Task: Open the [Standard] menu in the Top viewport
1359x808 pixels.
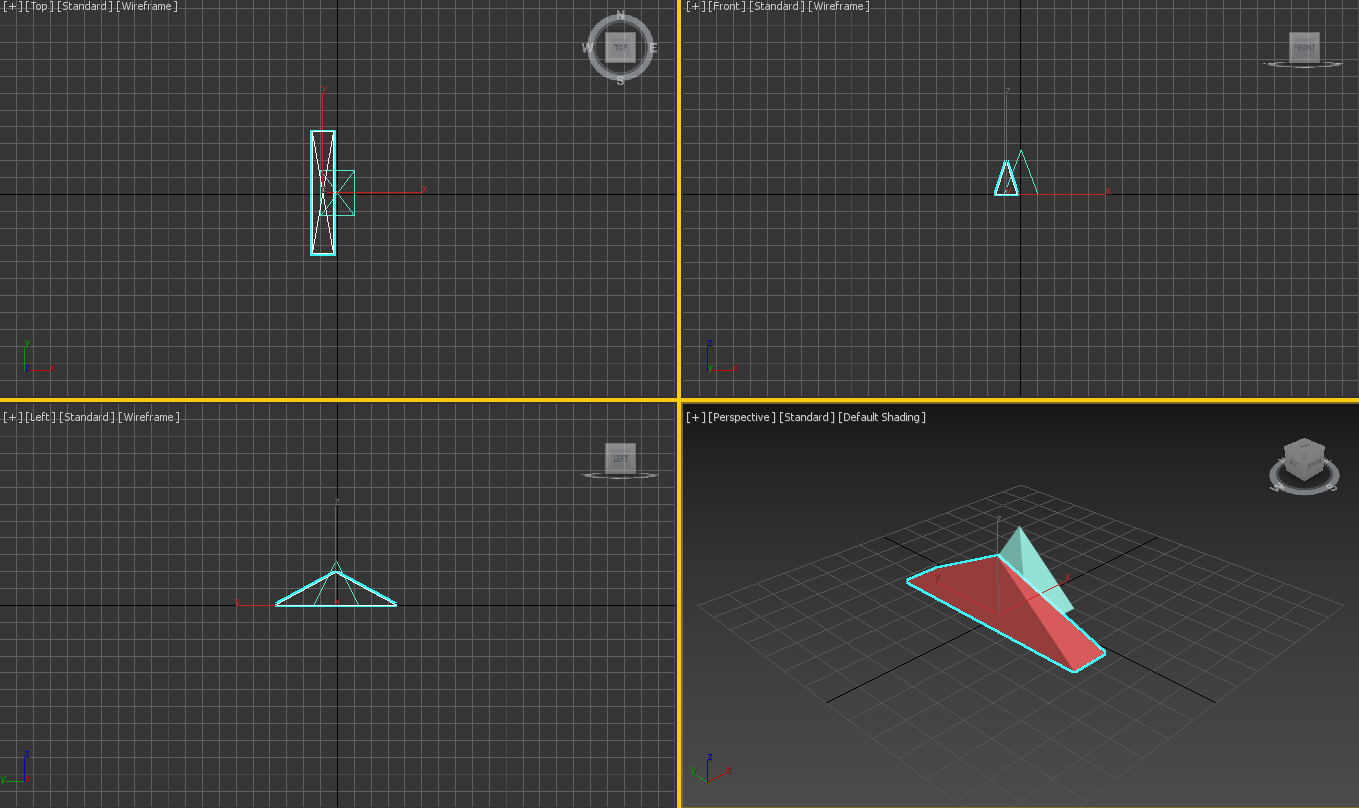Action: [x=85, y=6]
